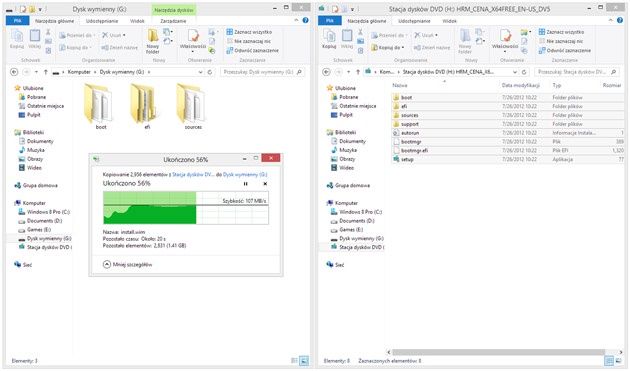
Task: Click Komputer breadcrumb in left address bar
Action: [x=79, y=72]
